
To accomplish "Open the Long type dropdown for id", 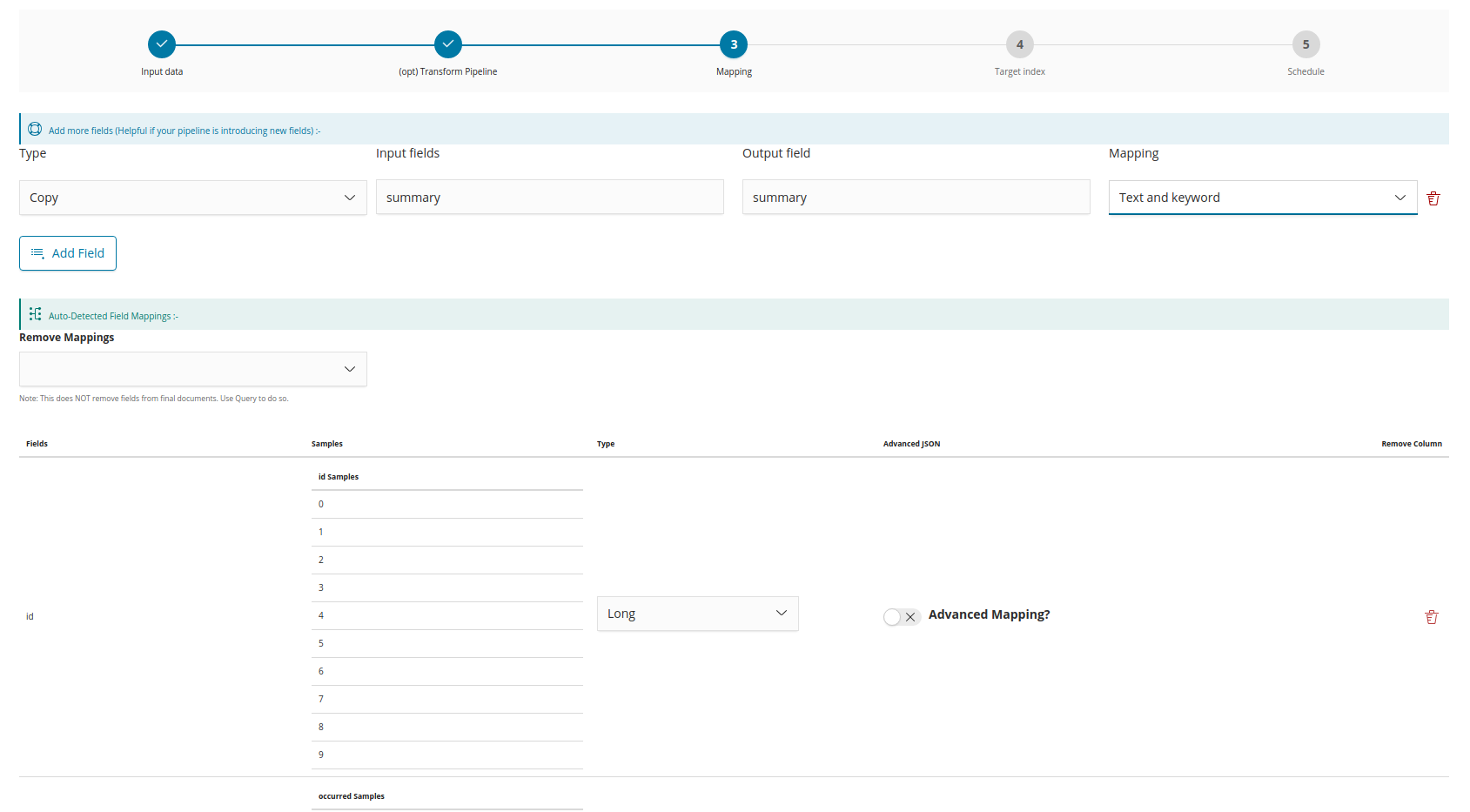I will [x=697, y=614].
